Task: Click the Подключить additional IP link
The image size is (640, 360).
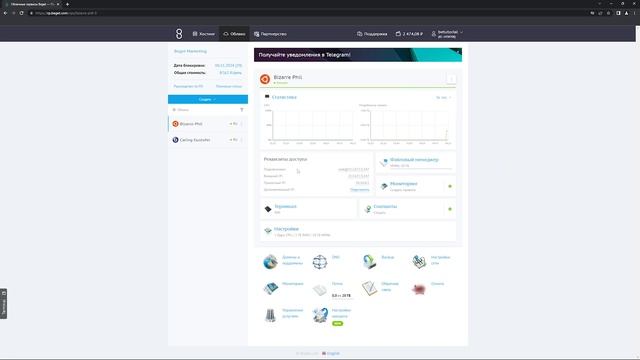Action: (360, 190)
